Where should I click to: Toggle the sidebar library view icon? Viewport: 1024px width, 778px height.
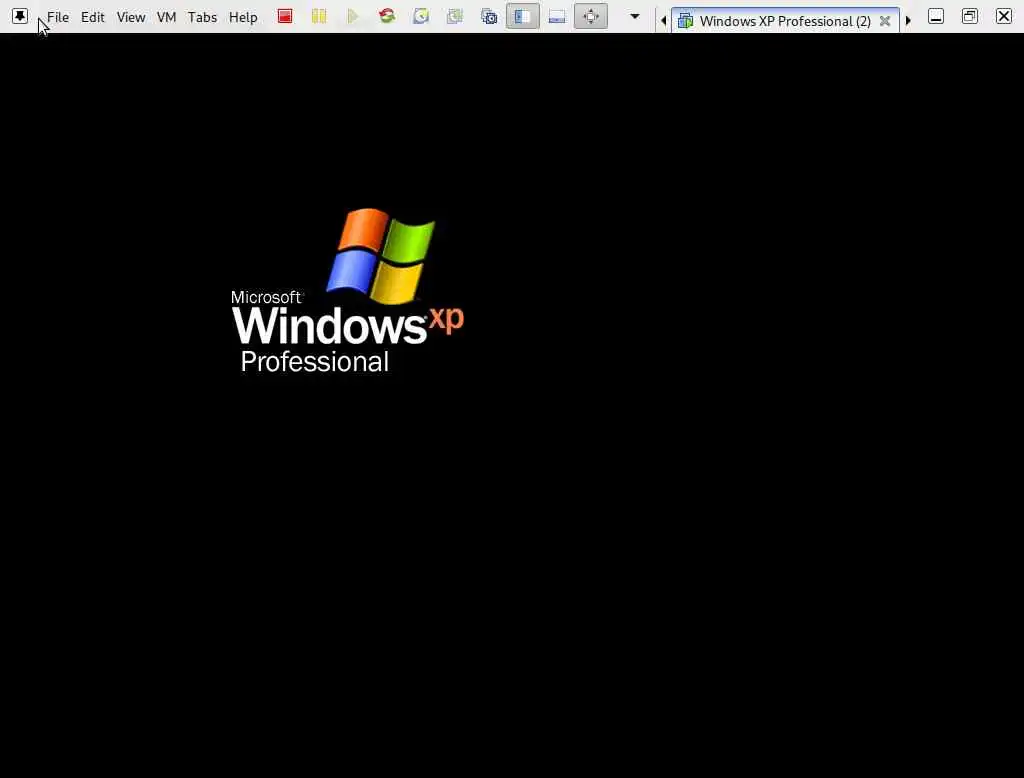[x=522, y=16]
